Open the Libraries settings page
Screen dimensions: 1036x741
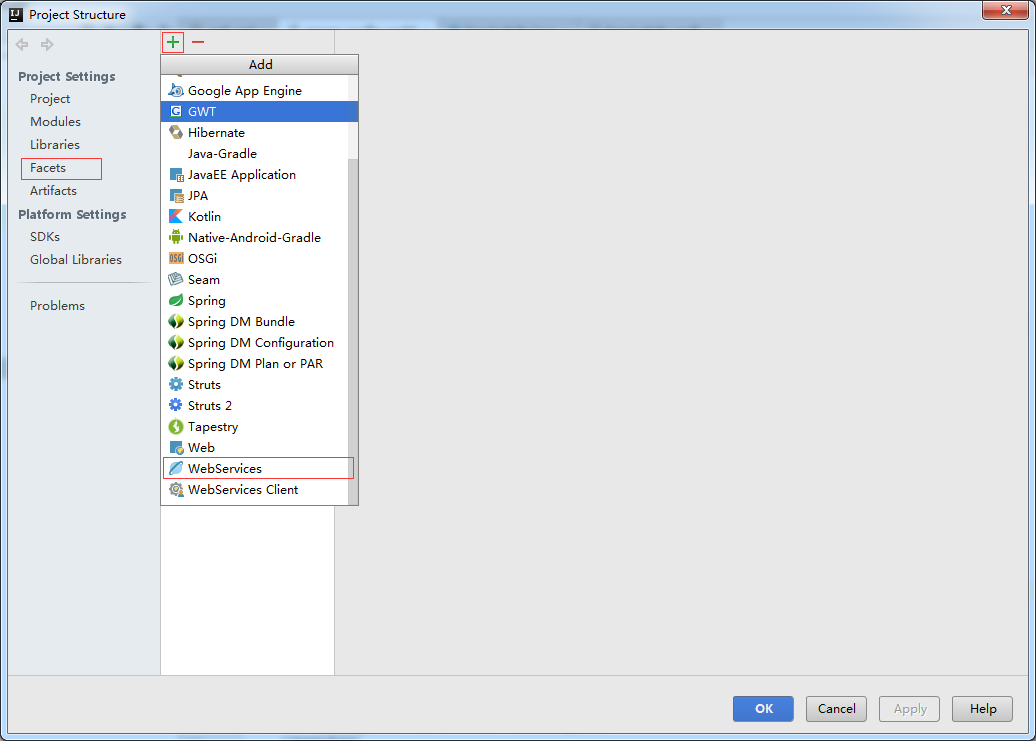click(x=55, y=145)
